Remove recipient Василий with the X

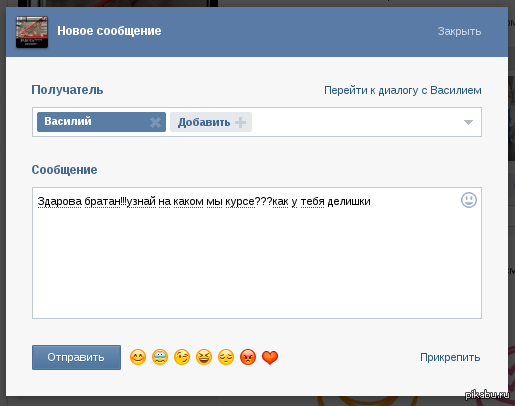pyautogui.click(x=155, y=122)
